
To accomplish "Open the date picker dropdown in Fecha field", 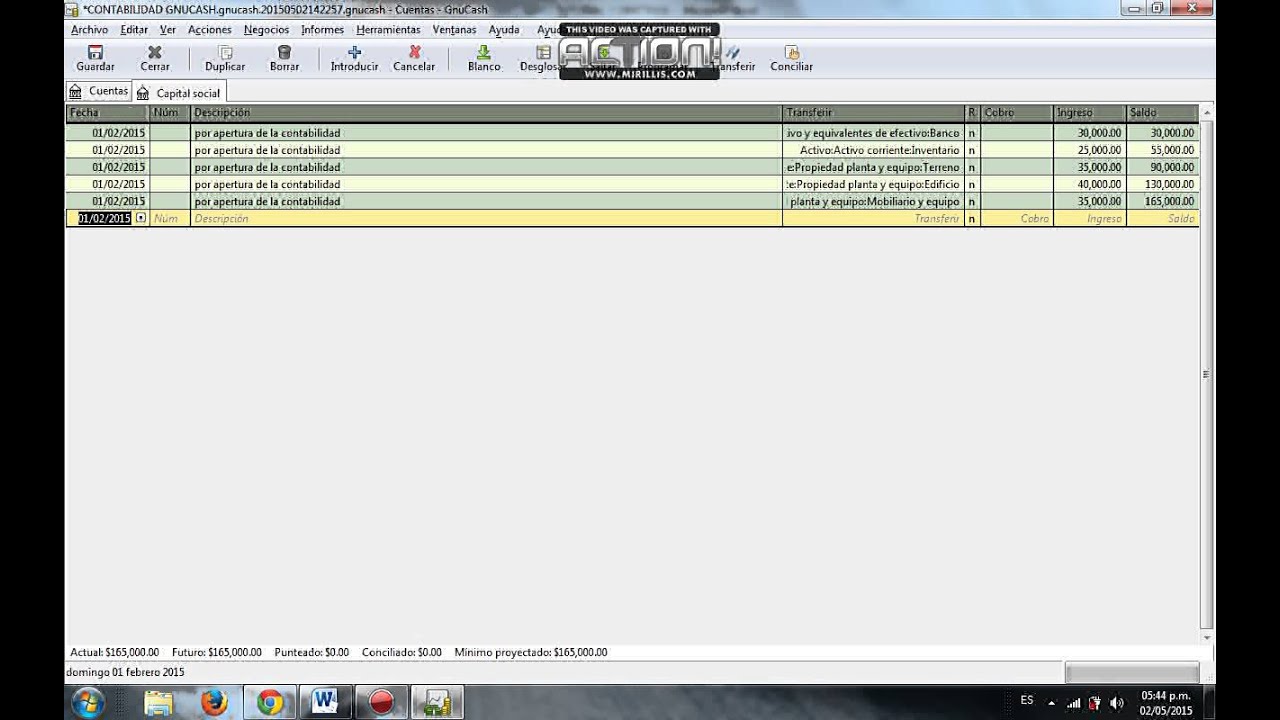I will 141,218.
